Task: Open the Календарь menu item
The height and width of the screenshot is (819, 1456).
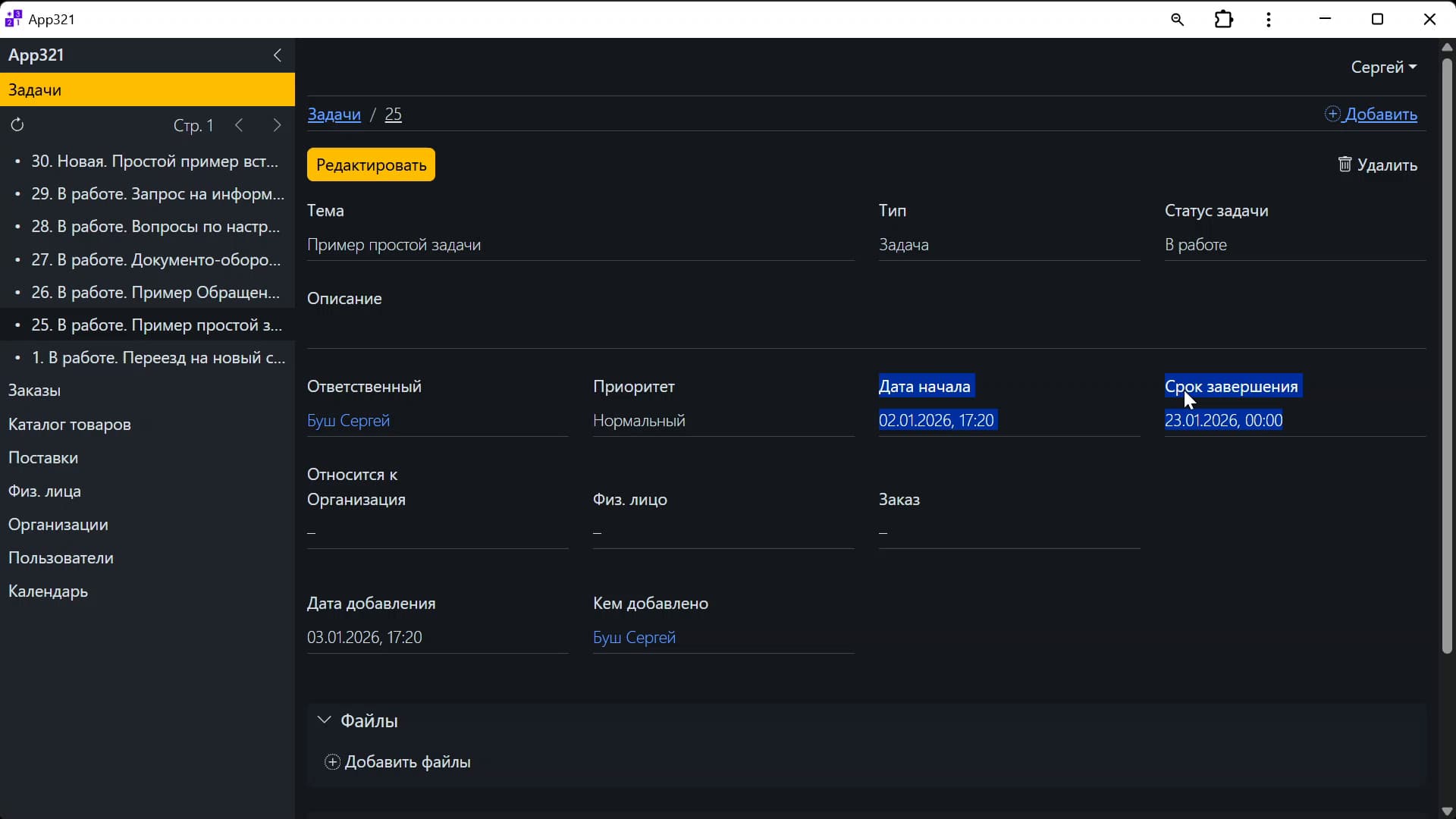Action: tap(49, 591)
